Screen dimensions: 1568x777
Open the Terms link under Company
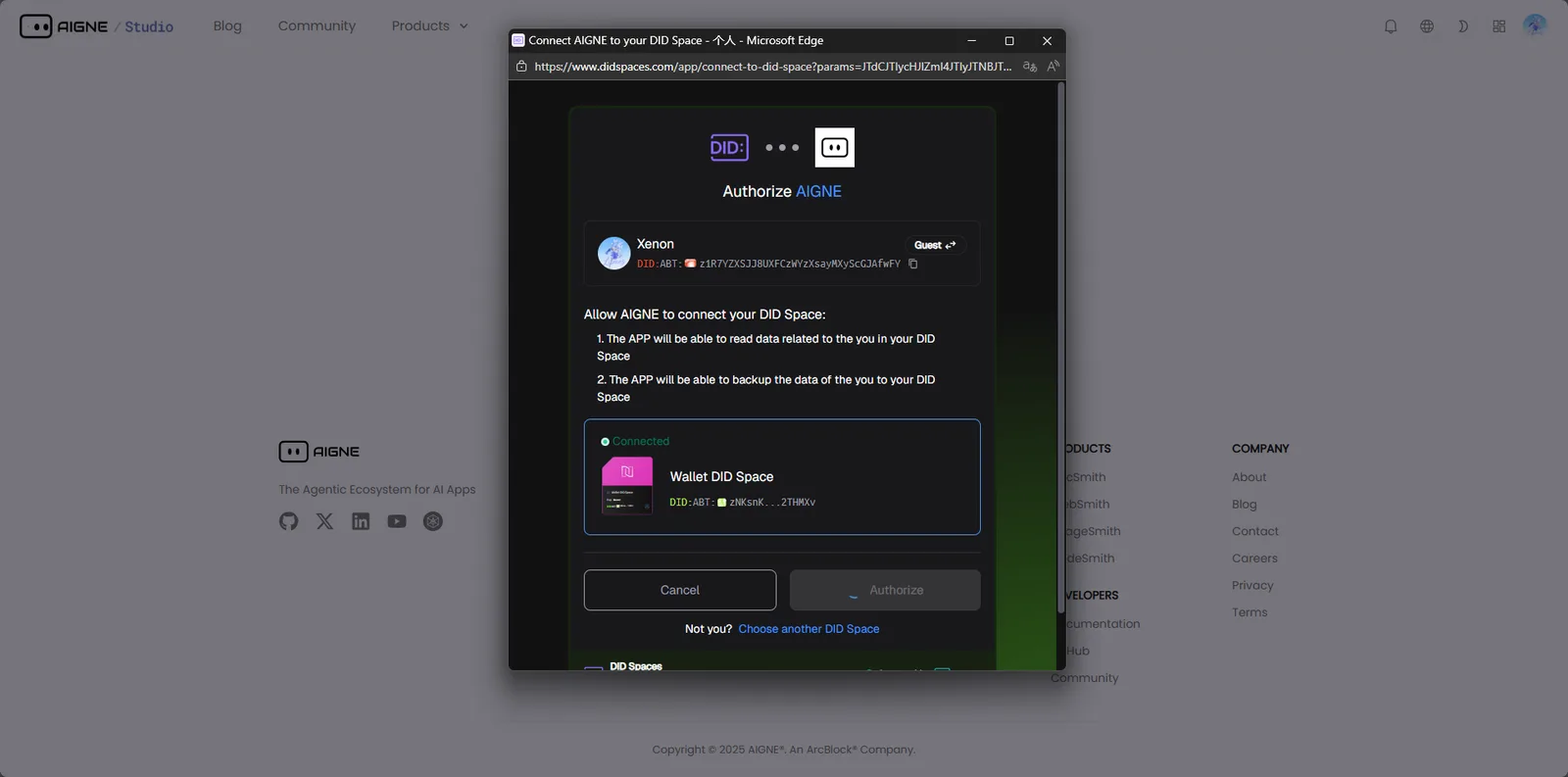(x=1249, y=612)
